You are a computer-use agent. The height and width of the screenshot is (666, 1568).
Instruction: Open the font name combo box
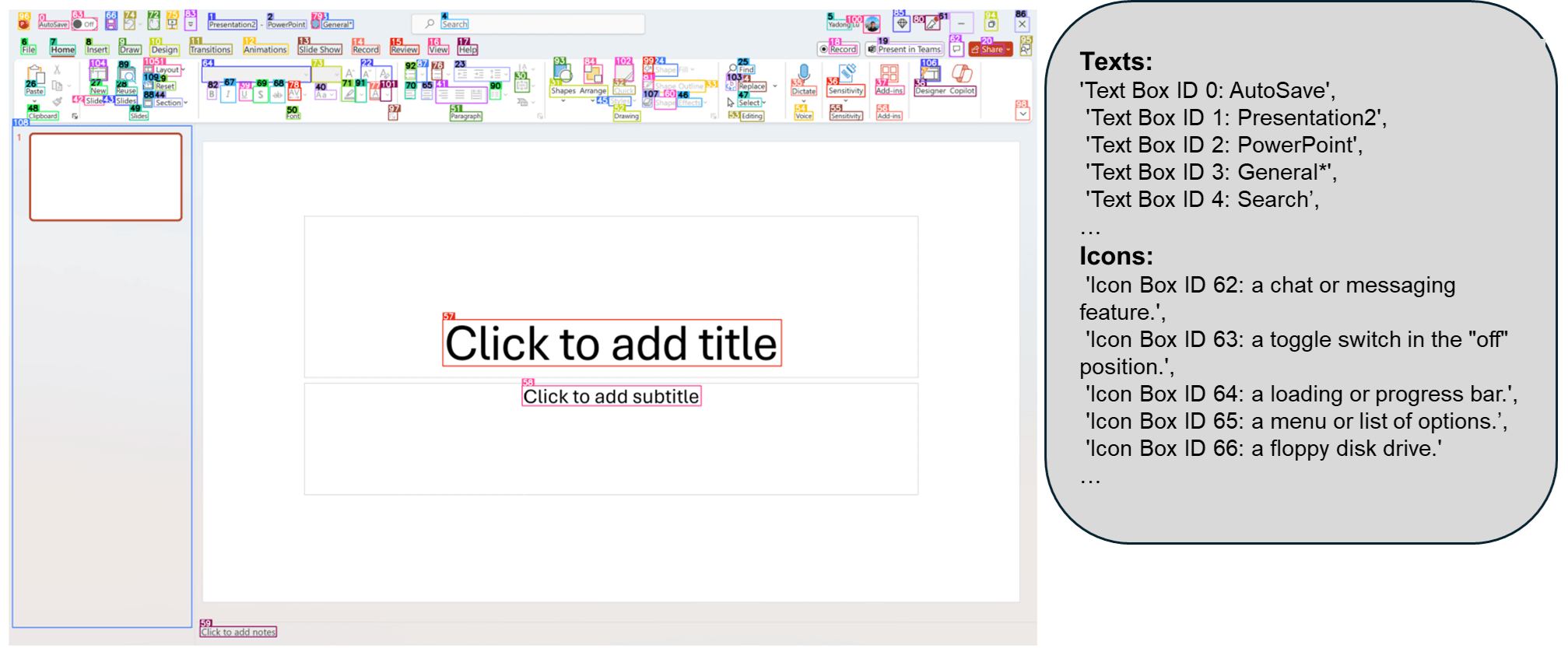click(x=256, y=75)
